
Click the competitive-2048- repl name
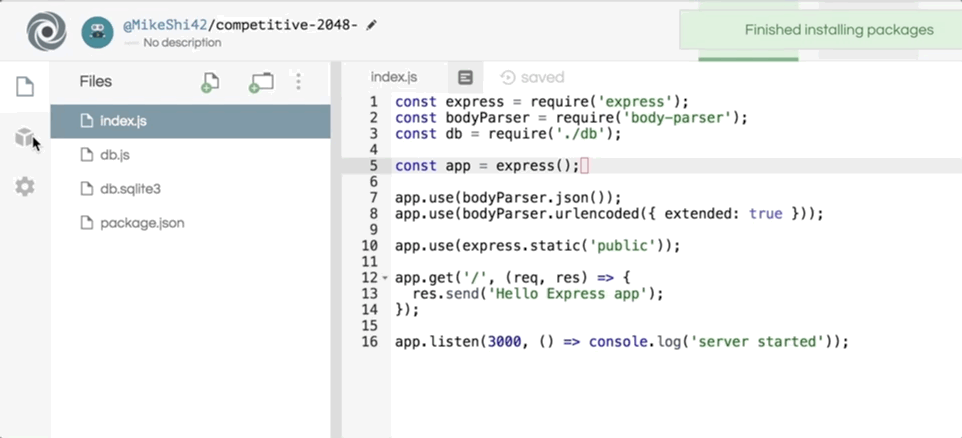point(288,25)
